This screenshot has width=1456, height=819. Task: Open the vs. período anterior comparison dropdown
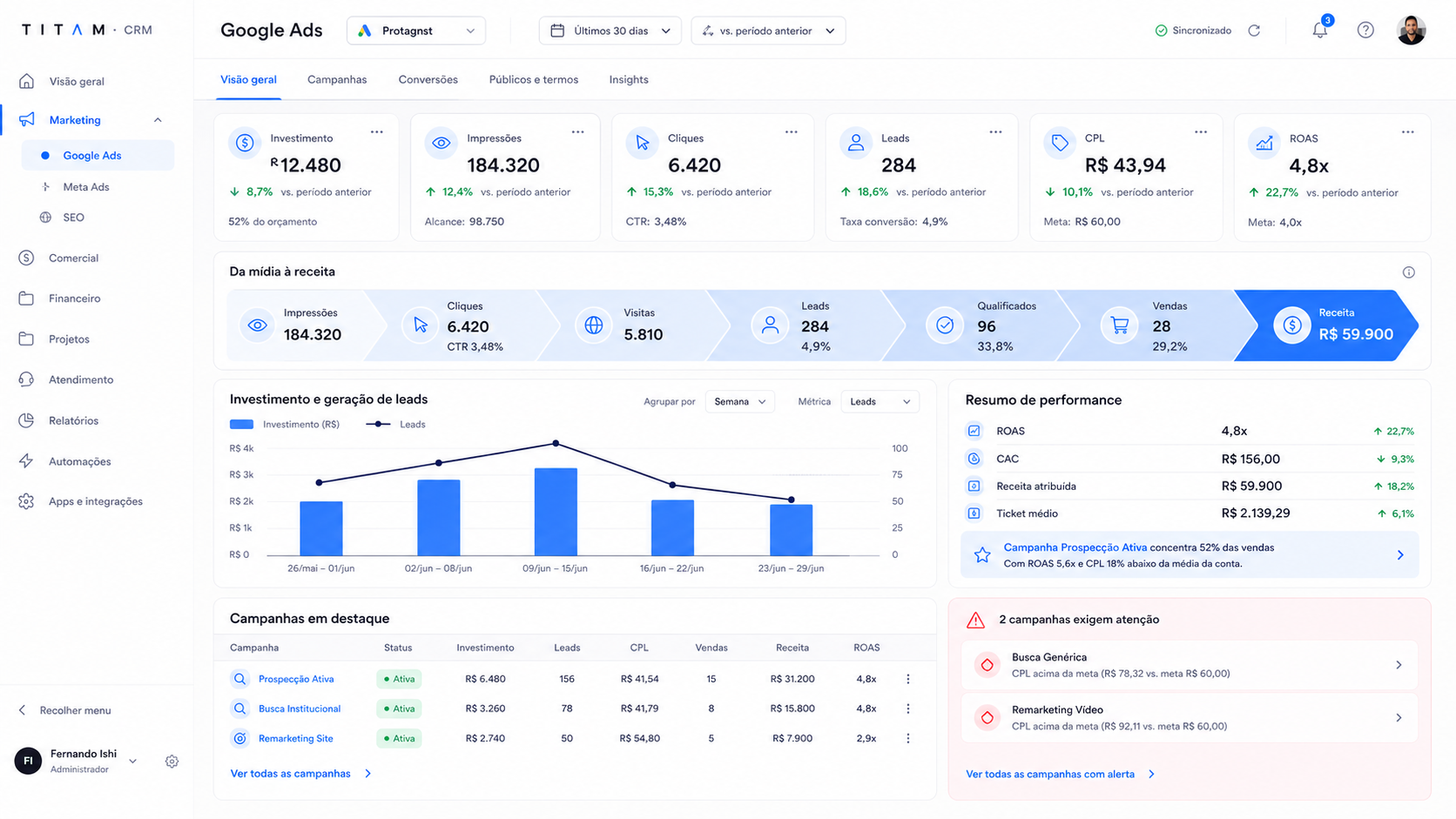tap(768, 30)
